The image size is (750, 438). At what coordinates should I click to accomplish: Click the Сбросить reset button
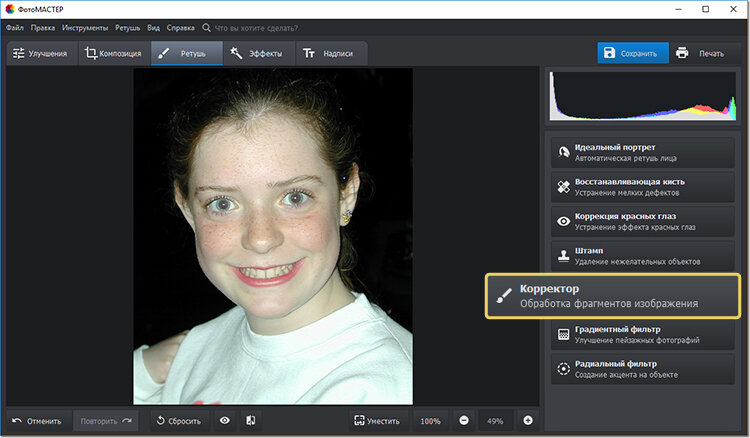click(x=179, y=421)
